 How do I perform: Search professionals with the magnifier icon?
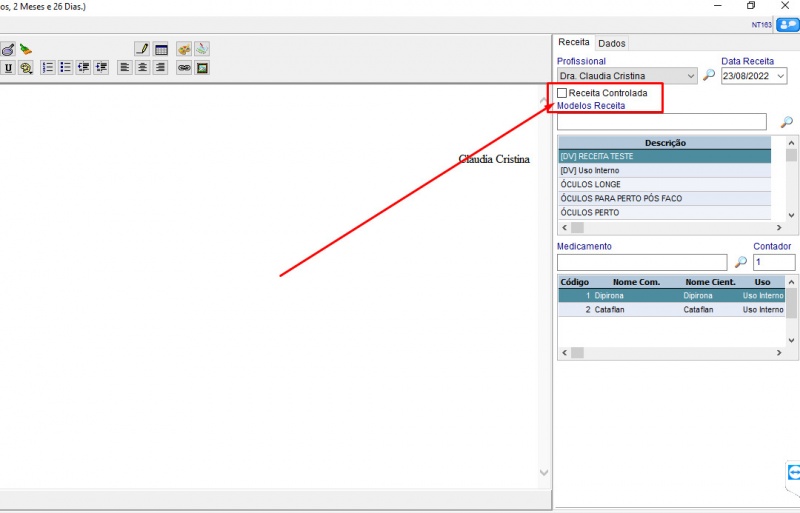coord(709,76)
